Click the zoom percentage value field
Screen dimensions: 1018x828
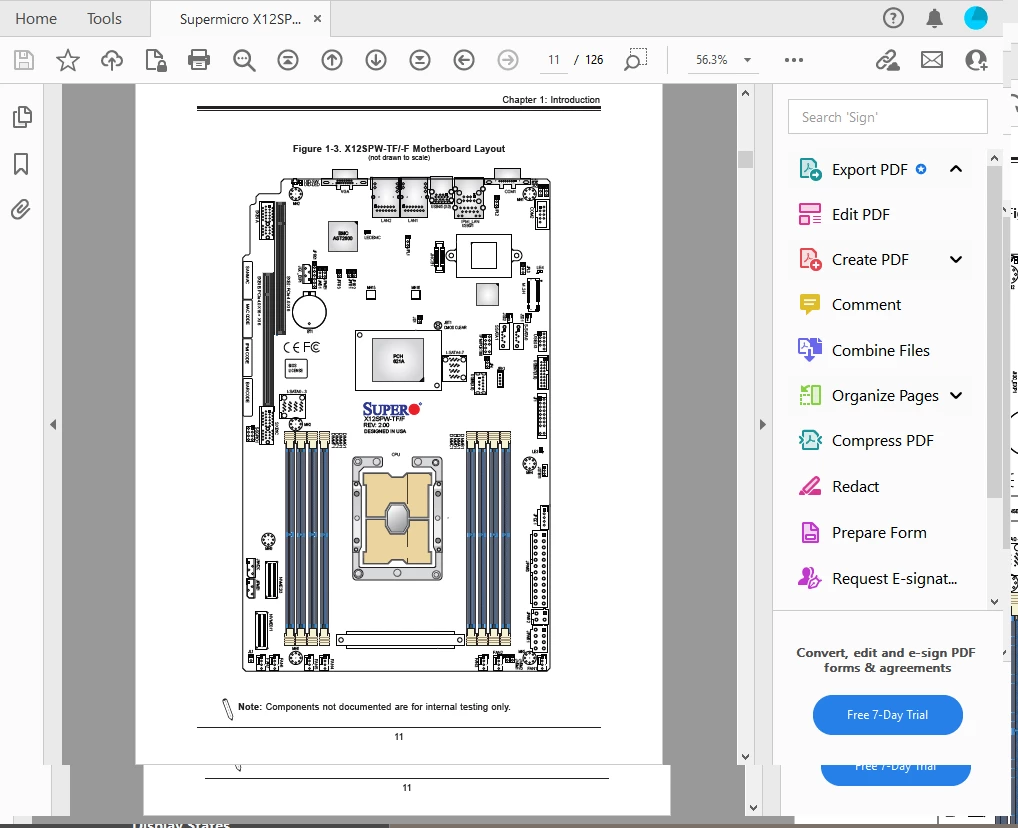[x=712, y=60]
